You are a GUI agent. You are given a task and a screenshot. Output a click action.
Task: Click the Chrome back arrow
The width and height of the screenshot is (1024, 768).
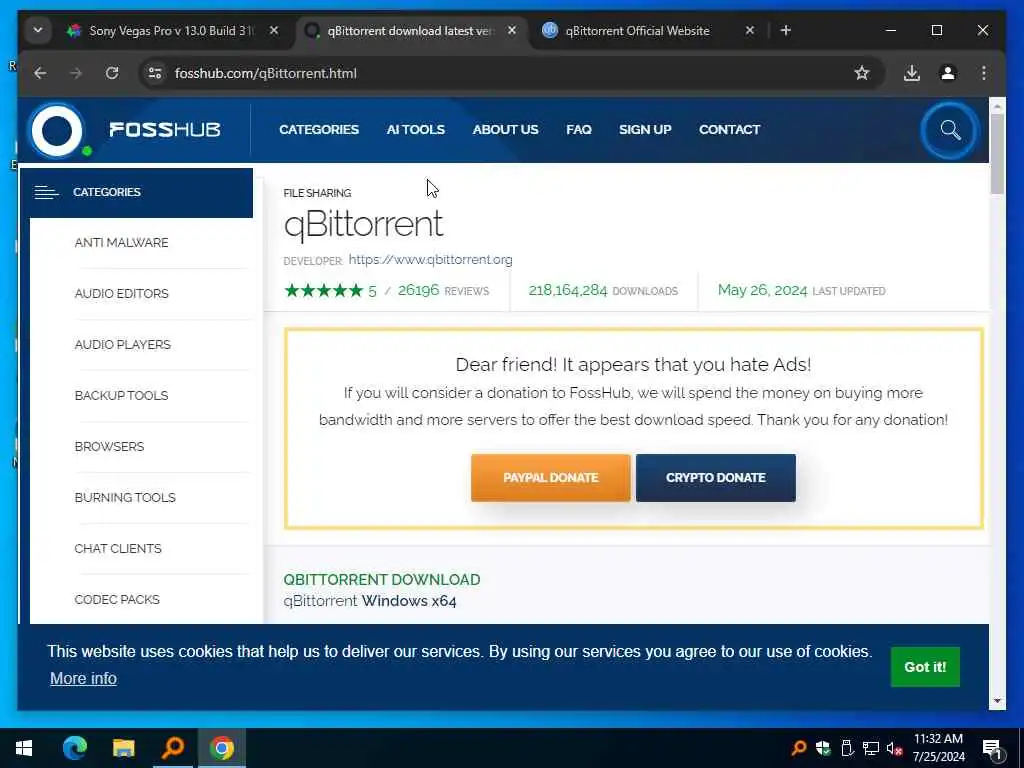pos(40,73)
